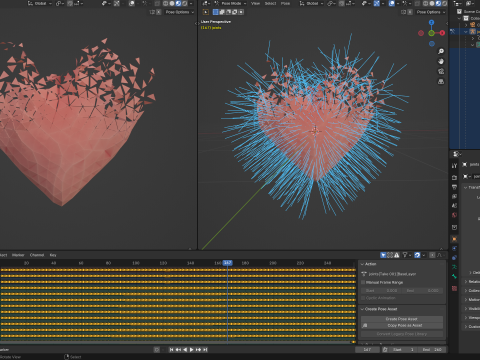Open Select menu in right viewport
The image size is (480, 360).
[x=270, y=3]
